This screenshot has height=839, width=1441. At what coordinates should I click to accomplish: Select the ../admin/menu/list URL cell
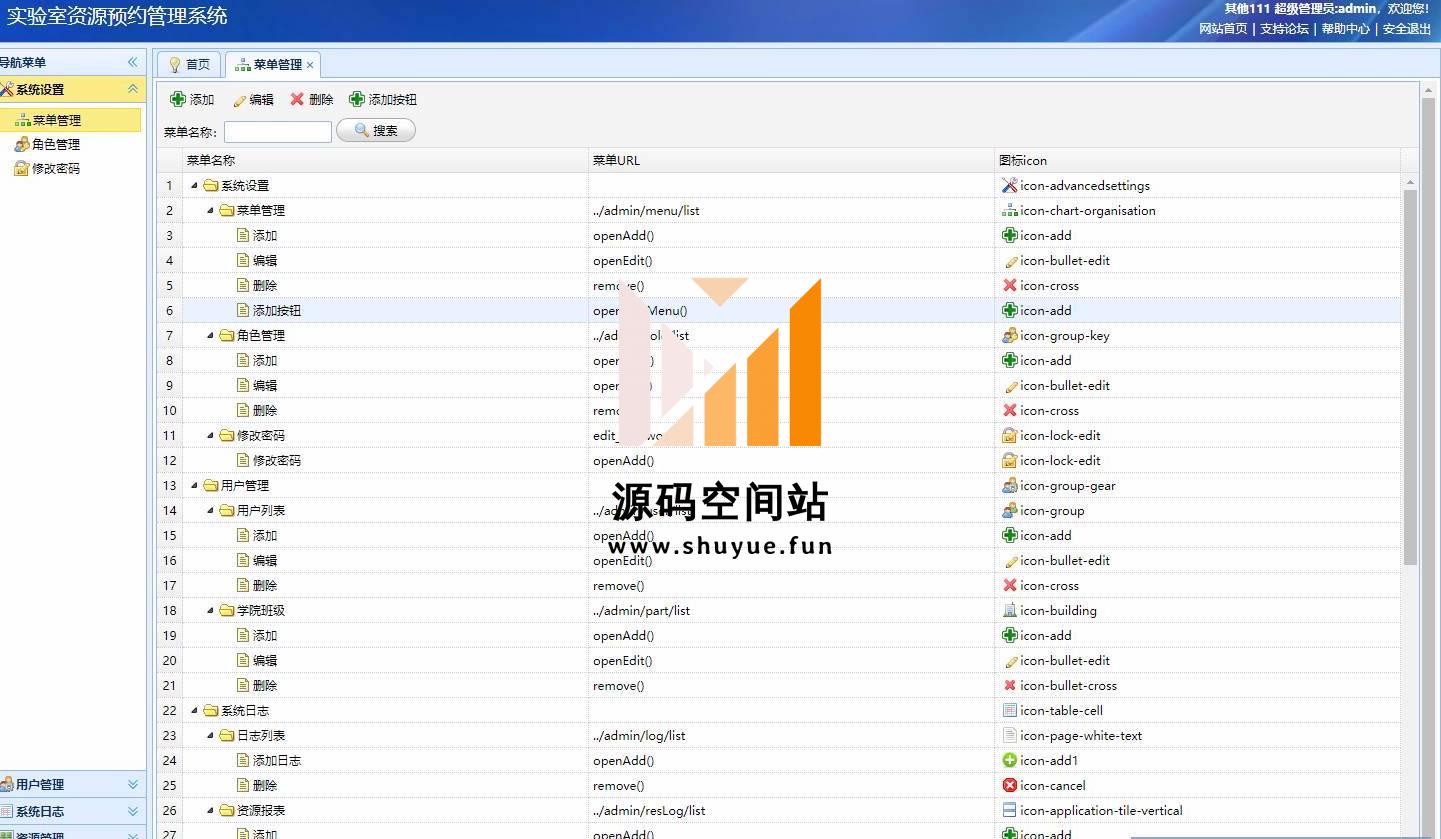(x=791, y=210)
